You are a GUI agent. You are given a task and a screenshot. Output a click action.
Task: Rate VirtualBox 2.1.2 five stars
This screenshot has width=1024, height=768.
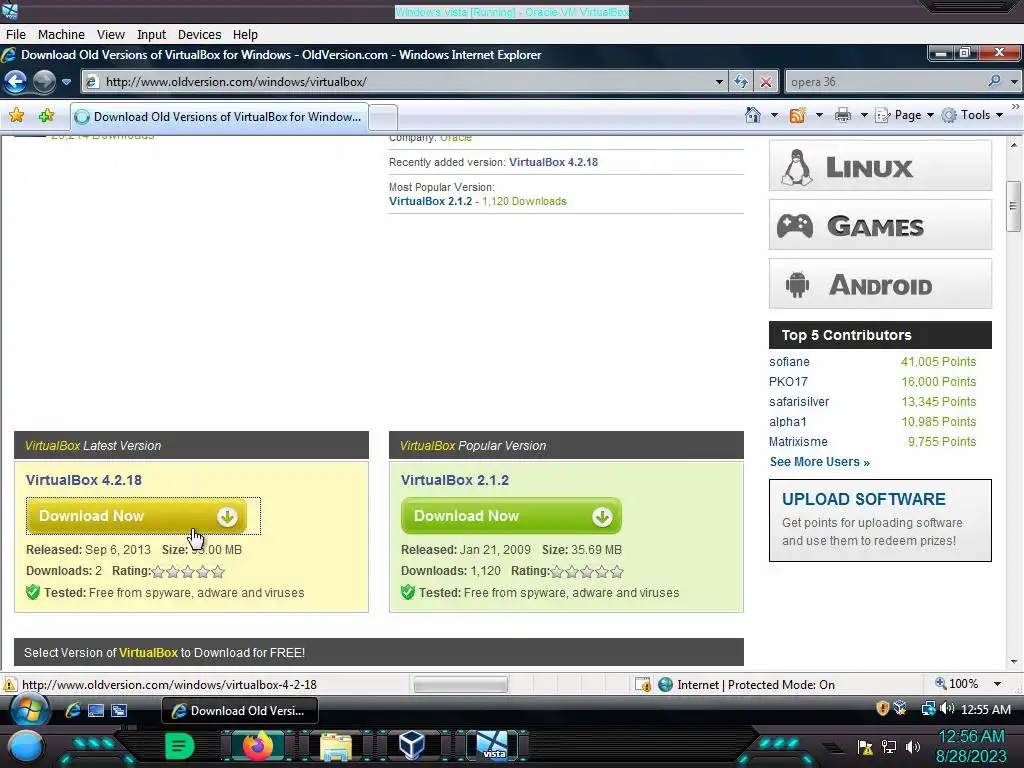click(x=616, y=572)
